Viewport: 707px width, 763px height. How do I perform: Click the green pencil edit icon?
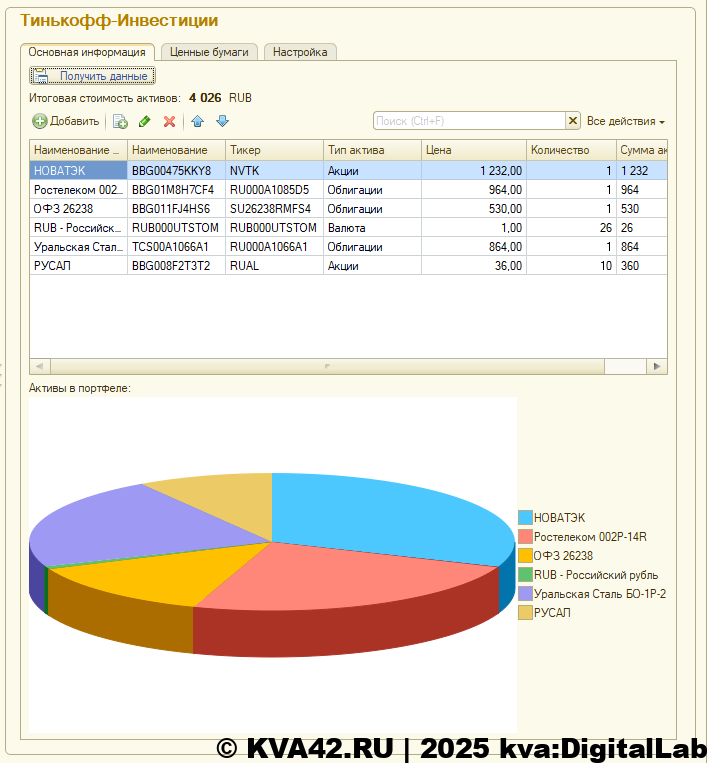(x=145, y=121)
